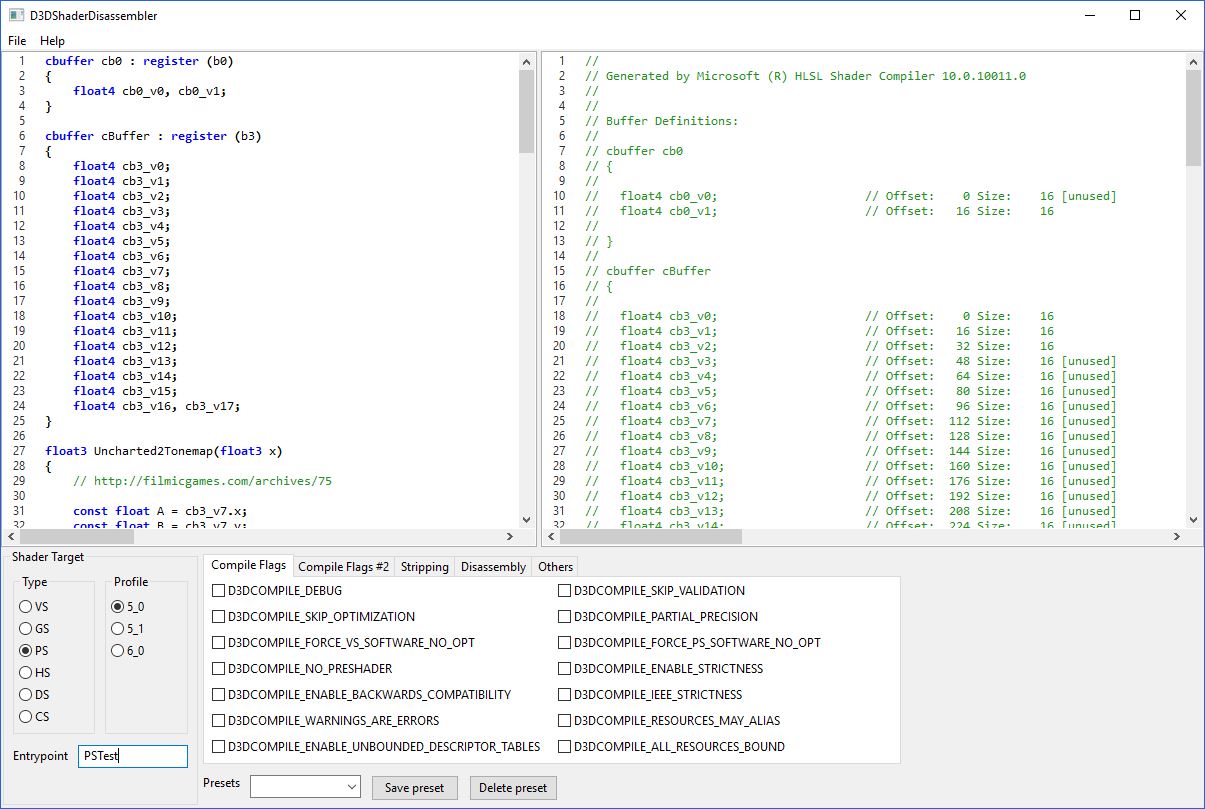The image size is (1205, 809).
Task: Maximize the D3DShaderDisassembler window
Action: [x=1135, y=15]
